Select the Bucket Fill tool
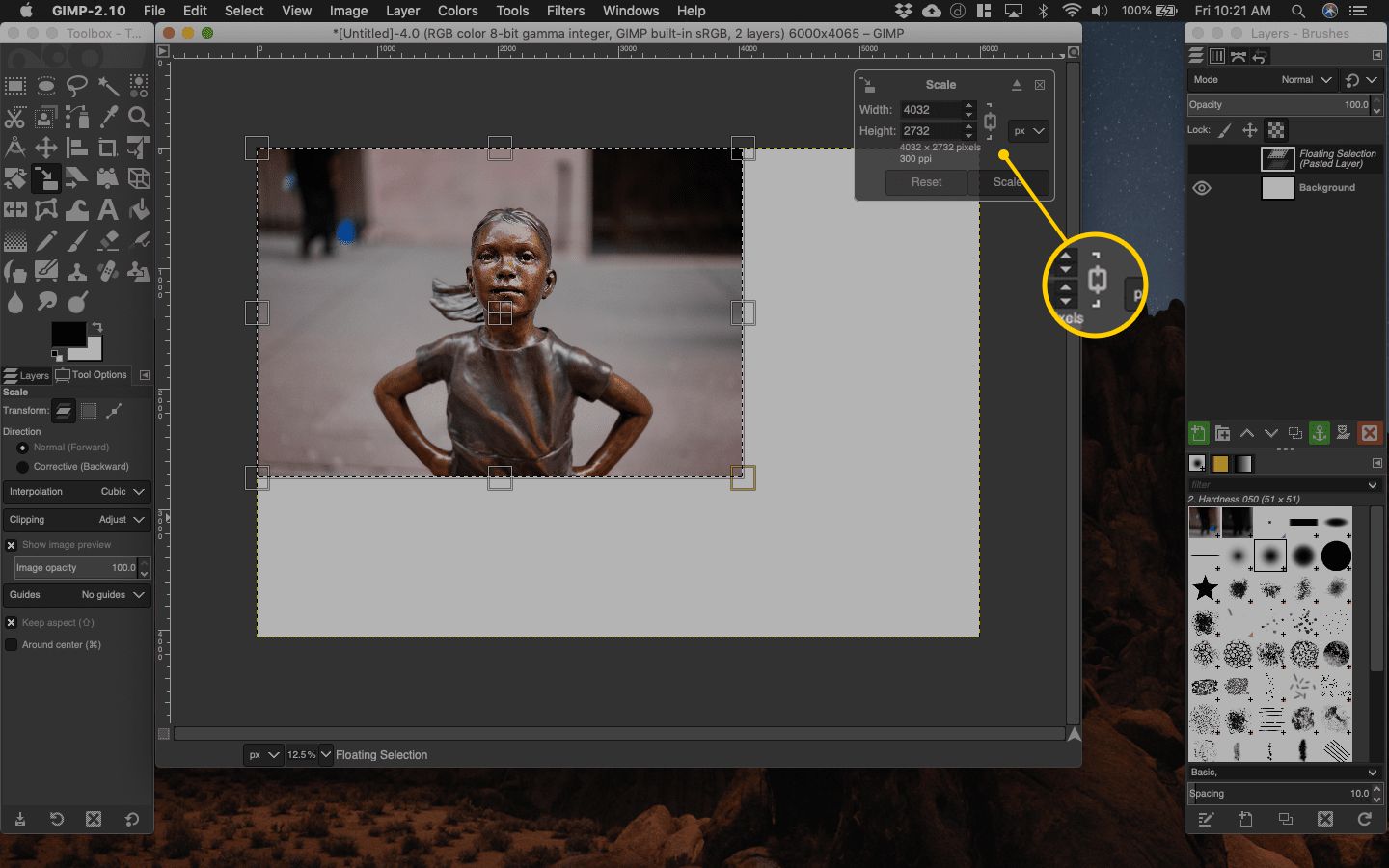1389x868 pixels. point(139,209)
